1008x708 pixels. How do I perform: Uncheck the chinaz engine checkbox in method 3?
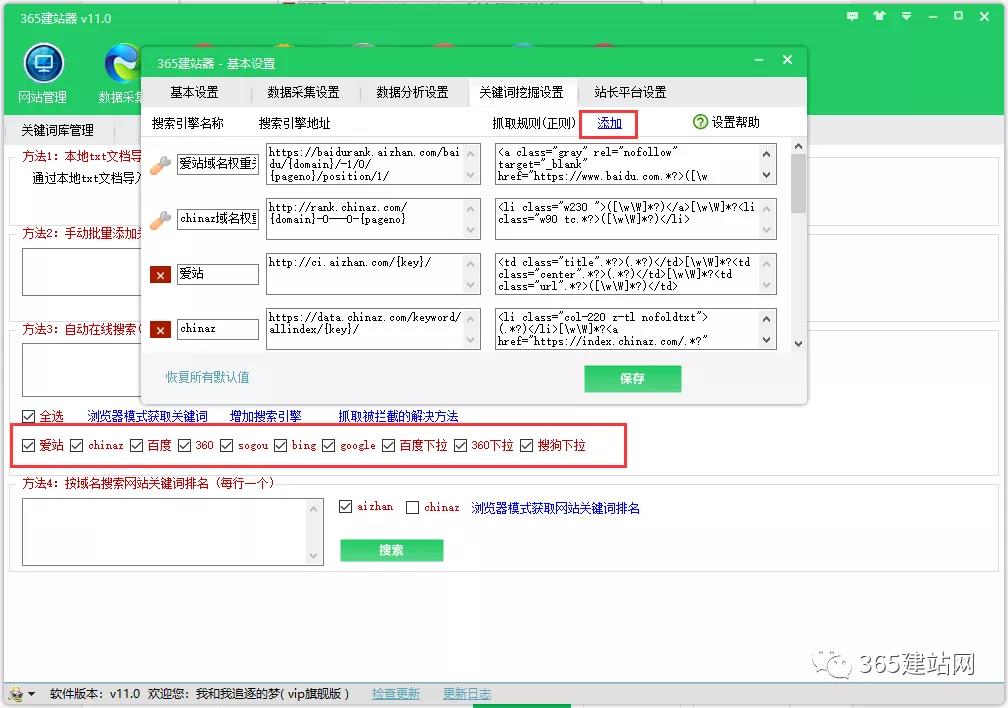click(76, 445)
